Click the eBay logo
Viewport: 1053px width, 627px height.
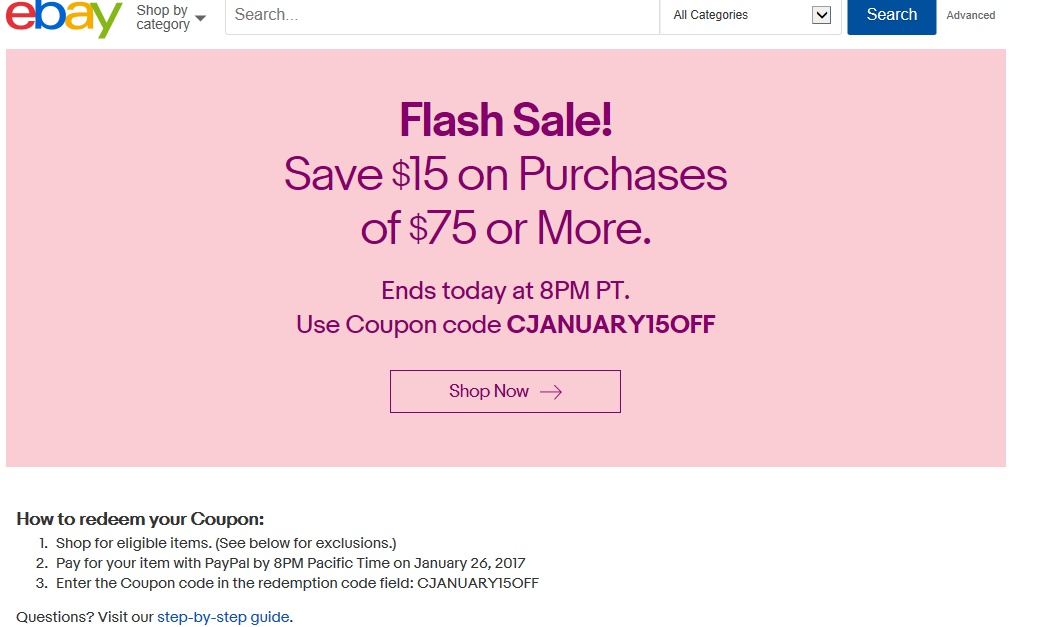point(64,18)
